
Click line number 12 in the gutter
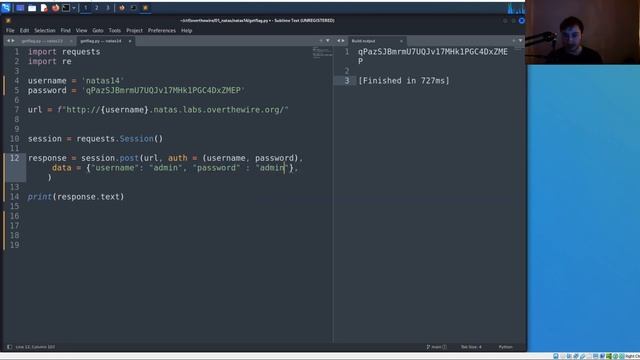coord(14,158)
